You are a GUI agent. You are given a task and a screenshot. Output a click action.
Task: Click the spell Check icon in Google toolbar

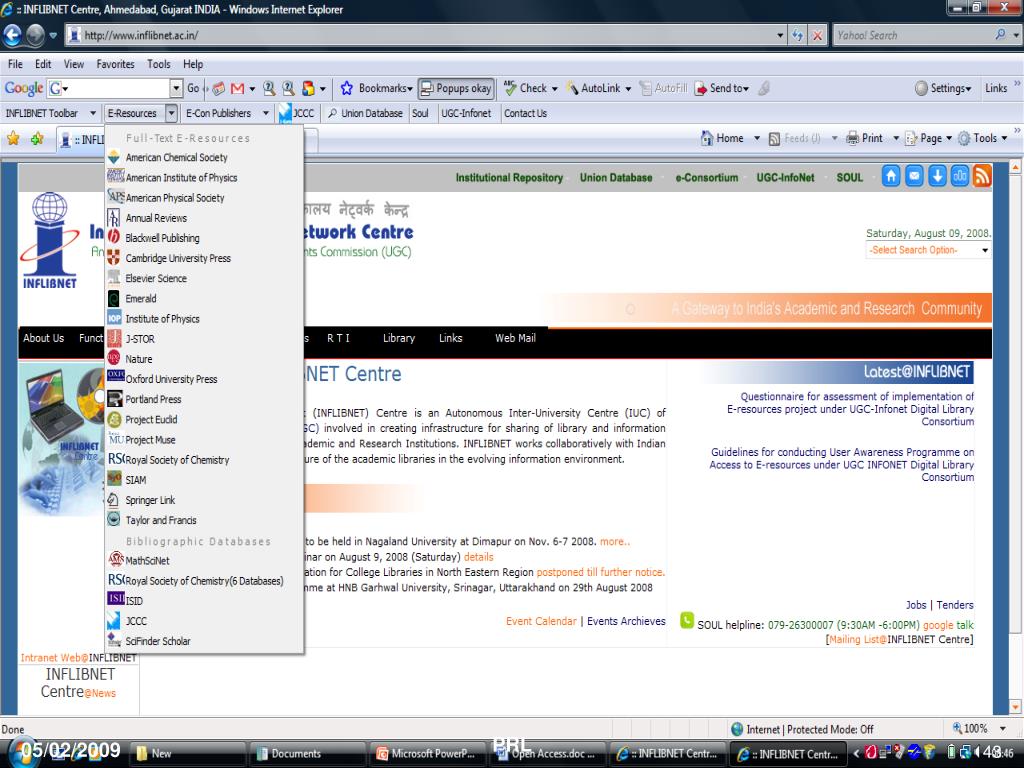tap(510, 88)
